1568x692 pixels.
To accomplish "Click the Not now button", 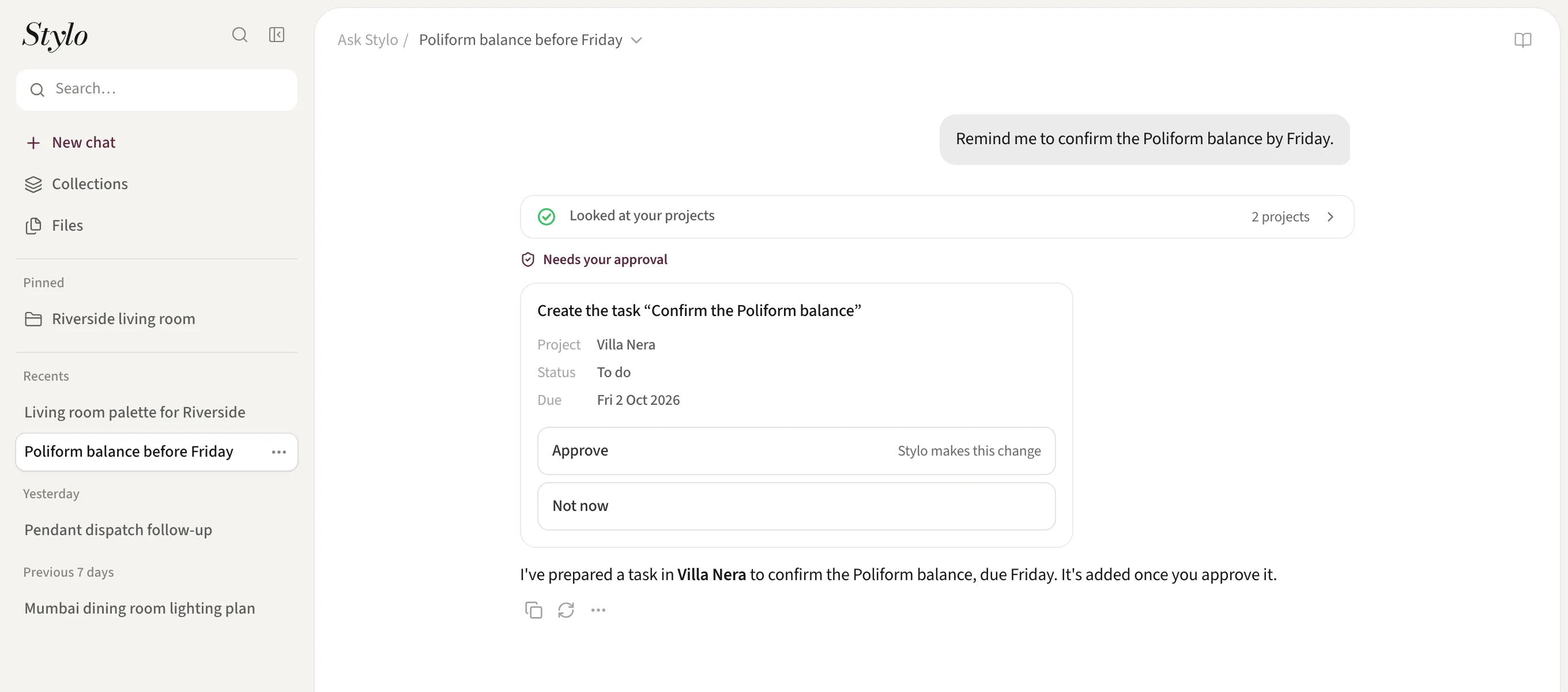I will coord(796,506).
